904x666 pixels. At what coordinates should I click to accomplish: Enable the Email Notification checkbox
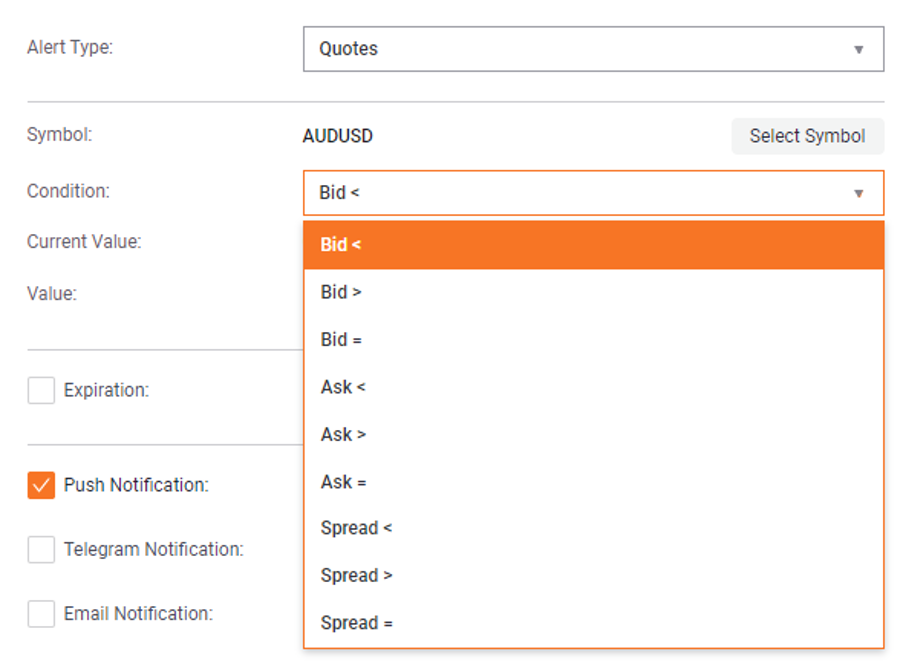[x=41, y=614]
